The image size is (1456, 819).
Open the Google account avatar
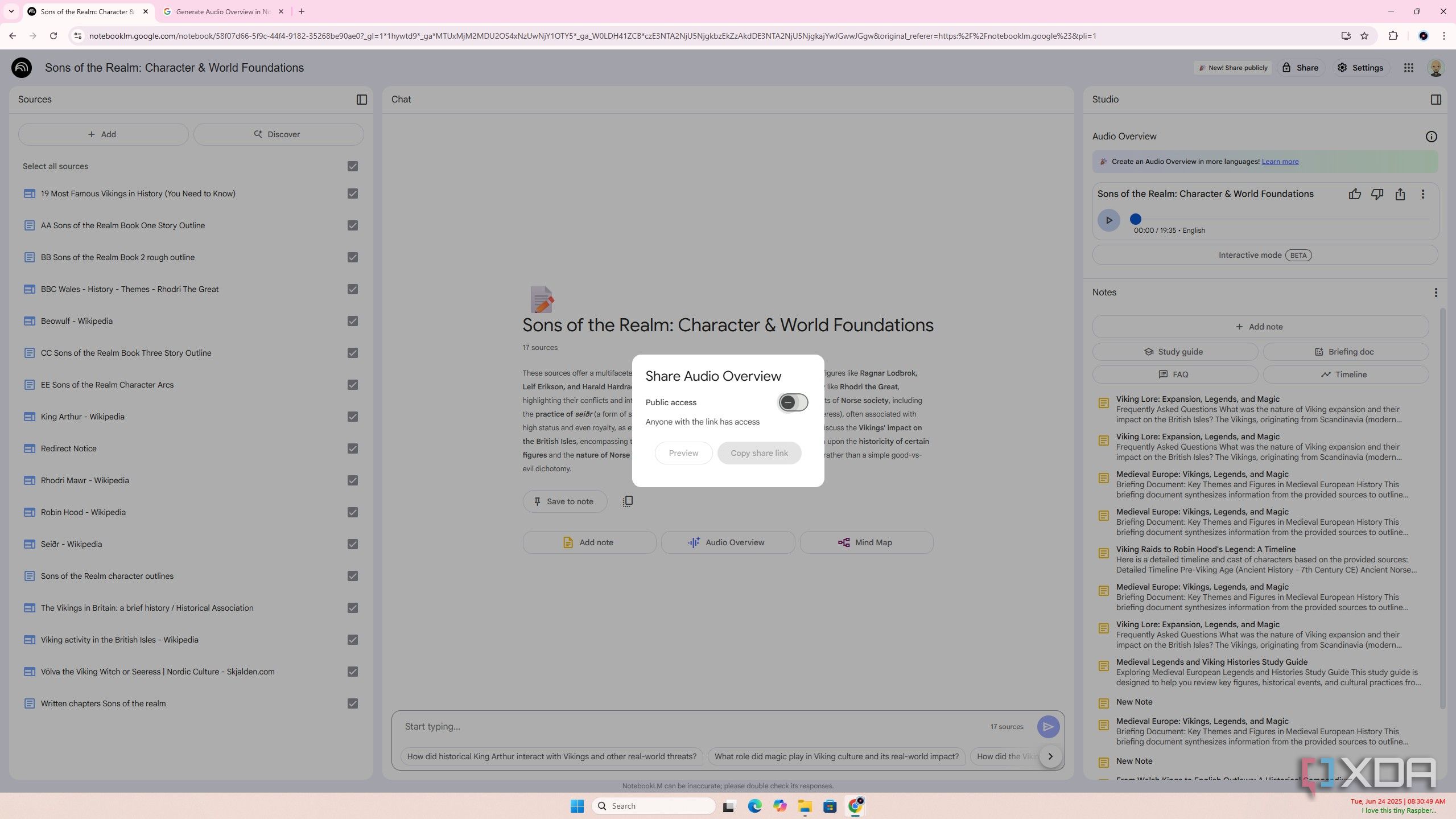click(1436, 68)
